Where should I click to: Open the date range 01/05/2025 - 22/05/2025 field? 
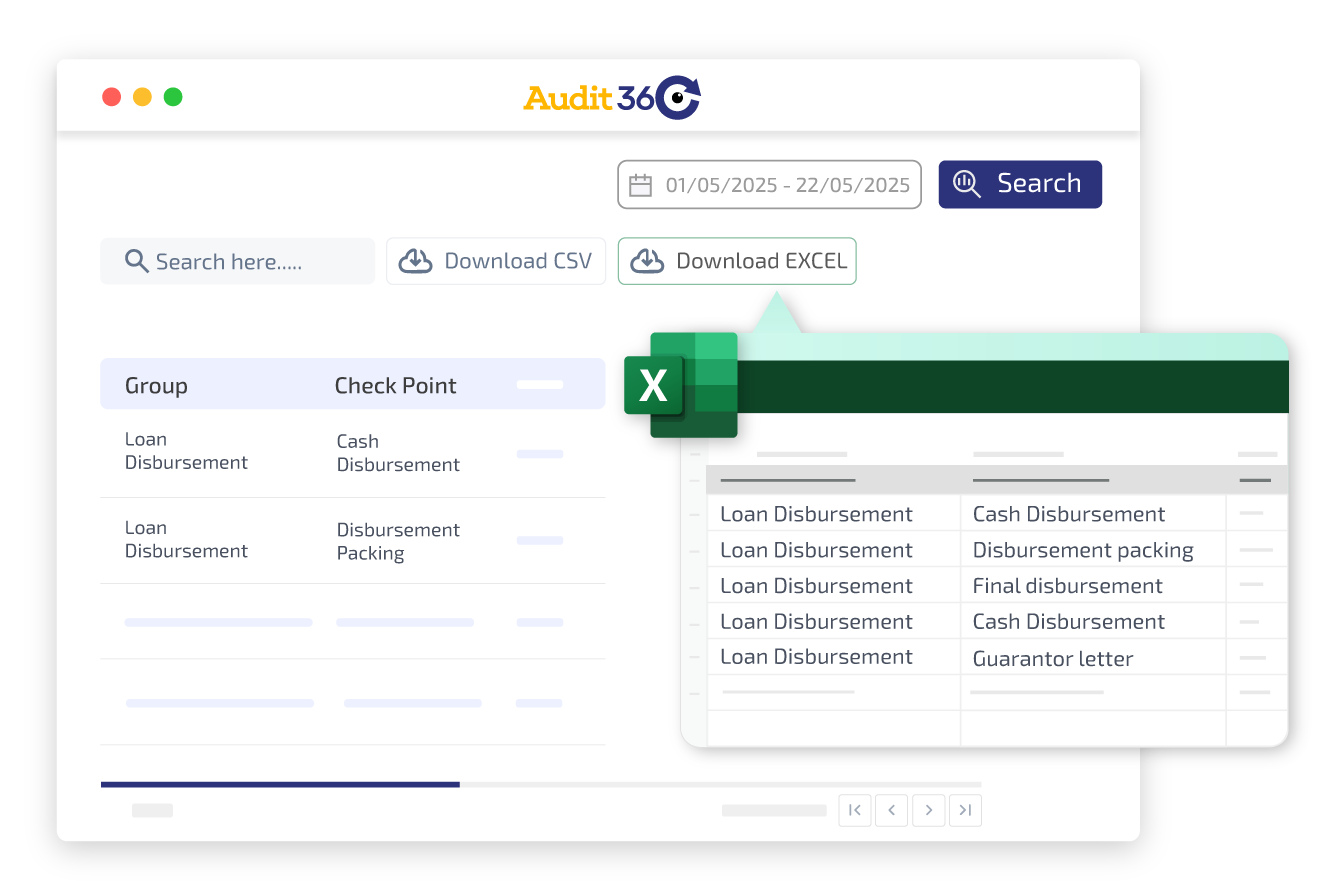coord(769,185)
